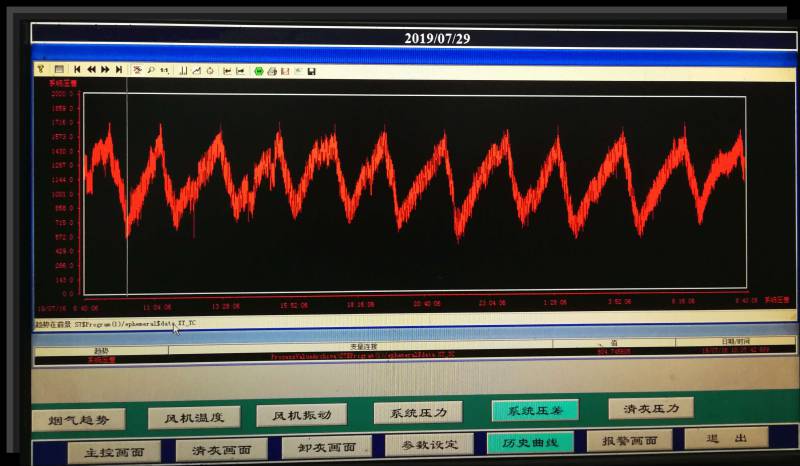Go to 主控画面 screen
Image resolution: width=800 pixels, height=466 pixels.
click(x=114, y=452)
